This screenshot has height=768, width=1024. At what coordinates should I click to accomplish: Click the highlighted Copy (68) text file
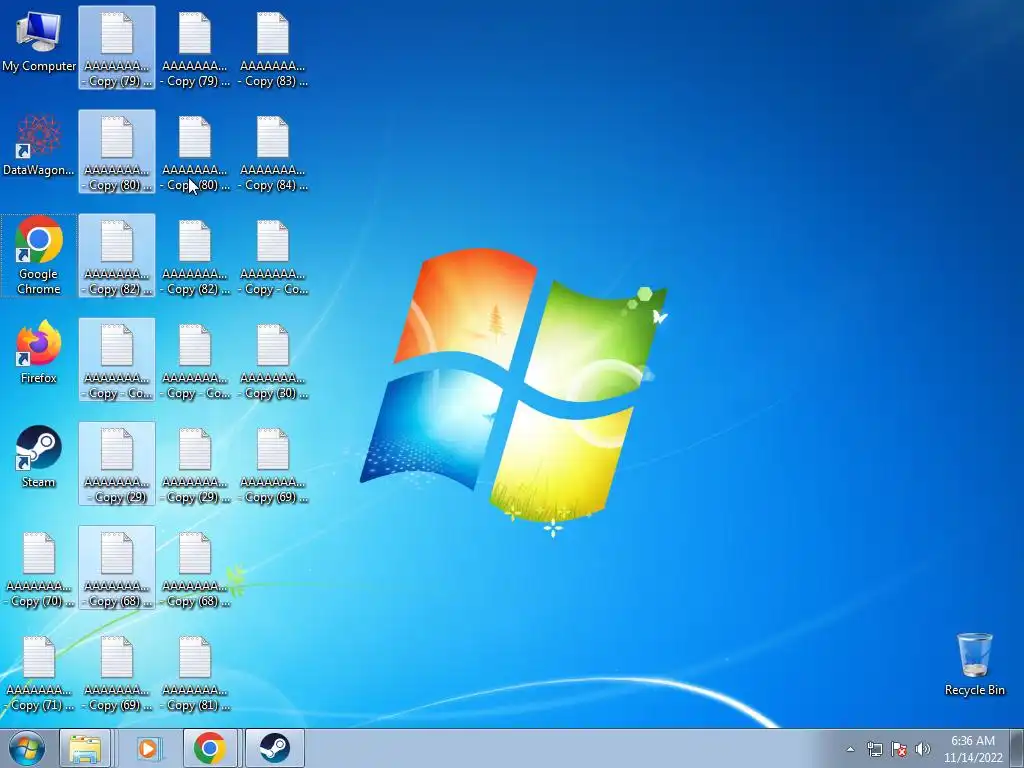tap(117, 568)
